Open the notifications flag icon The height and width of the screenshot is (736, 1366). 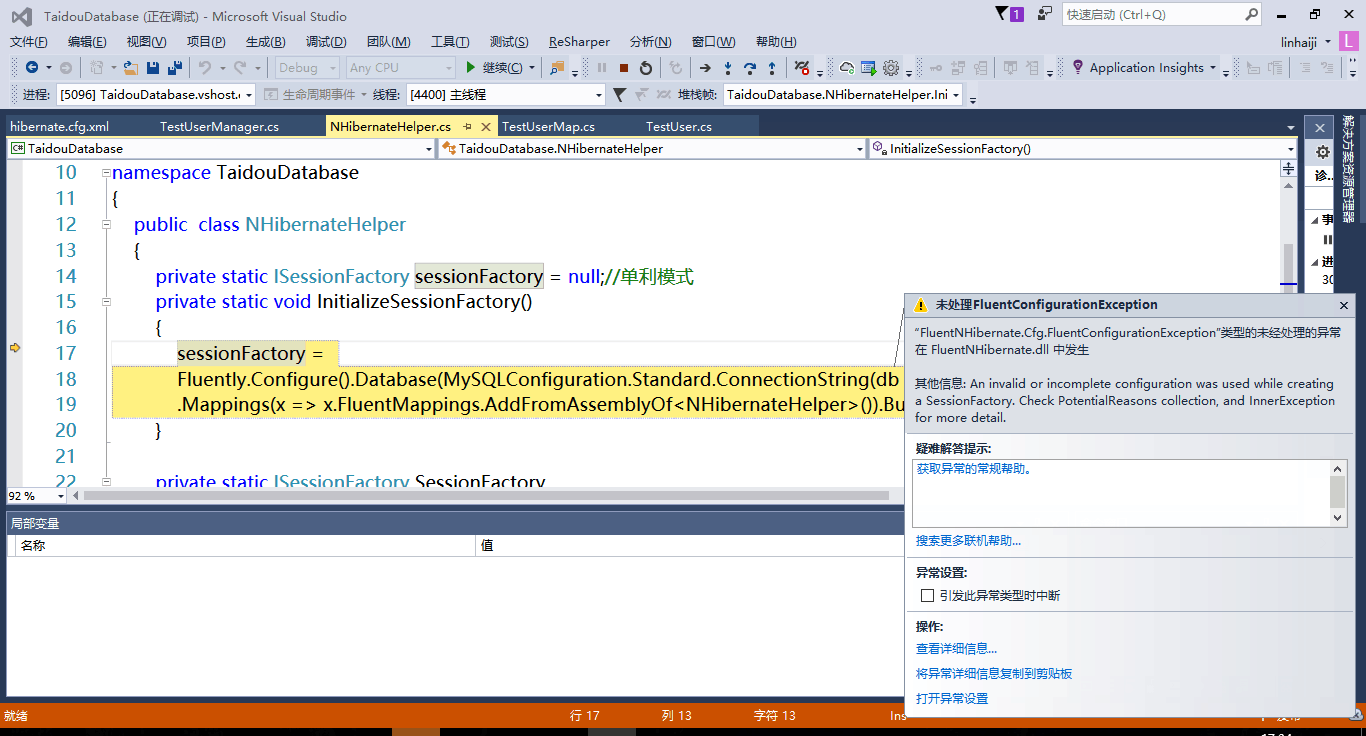[x=1003, y=14]
